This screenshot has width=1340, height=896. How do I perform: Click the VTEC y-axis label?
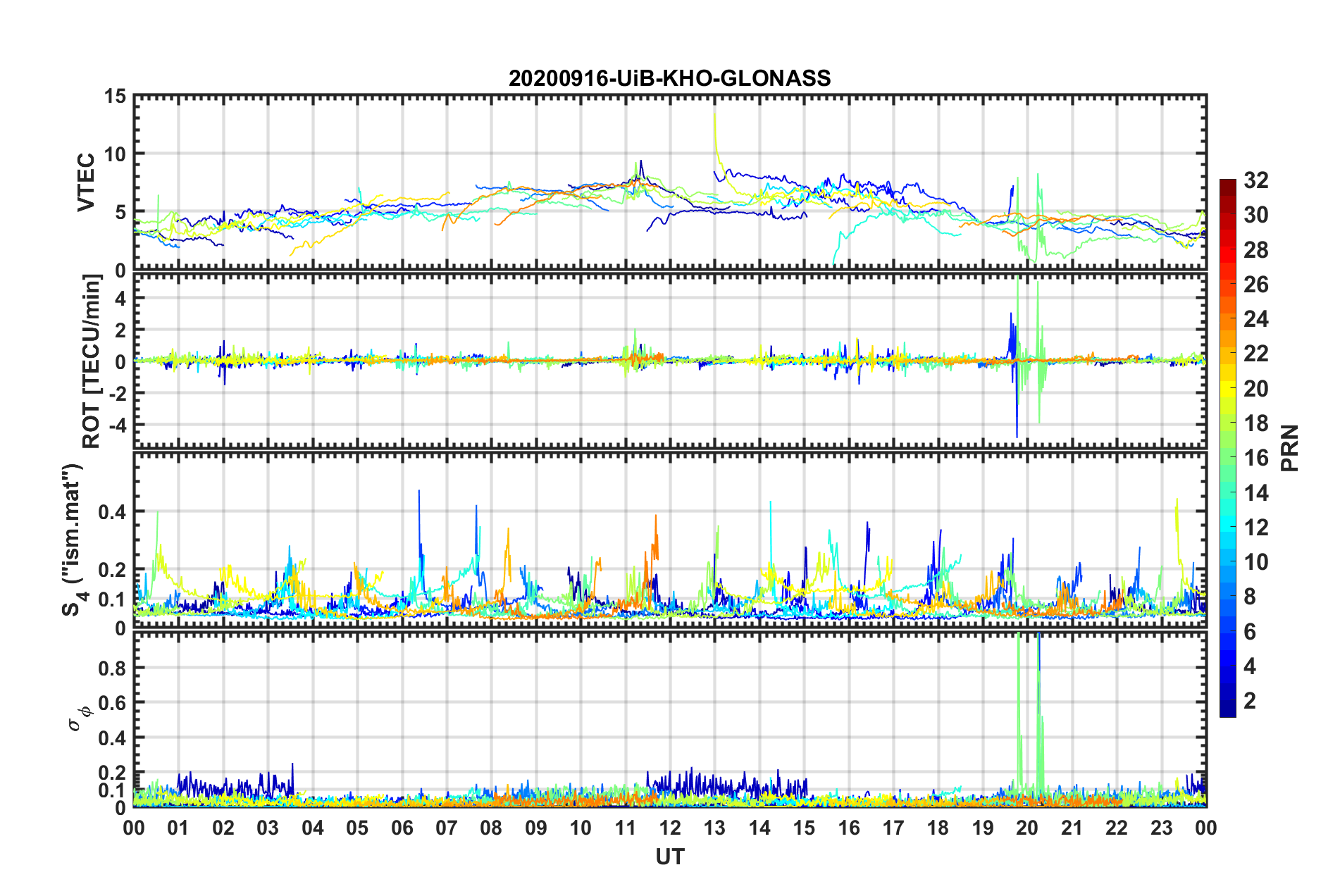tap(86, 182)
